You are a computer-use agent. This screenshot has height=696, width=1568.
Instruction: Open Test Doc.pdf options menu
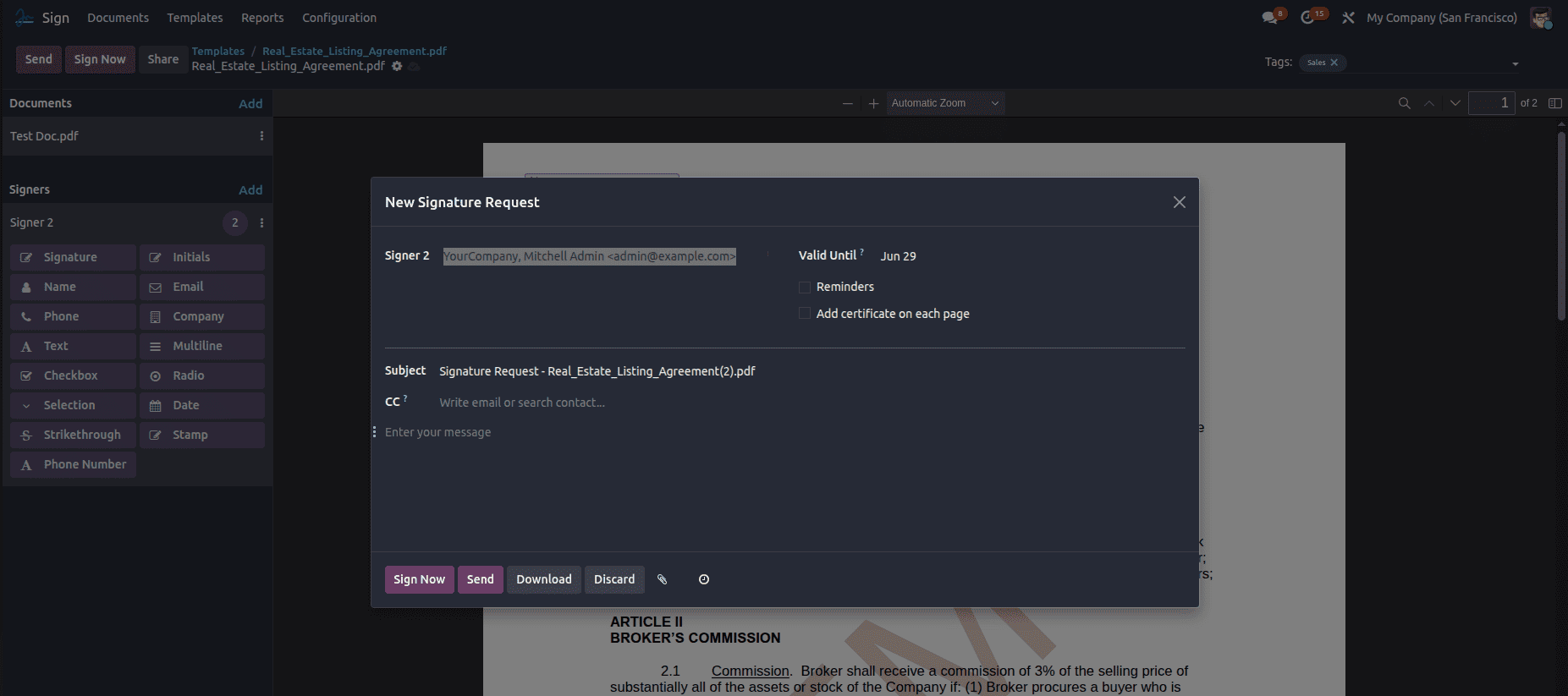point(261,136)
